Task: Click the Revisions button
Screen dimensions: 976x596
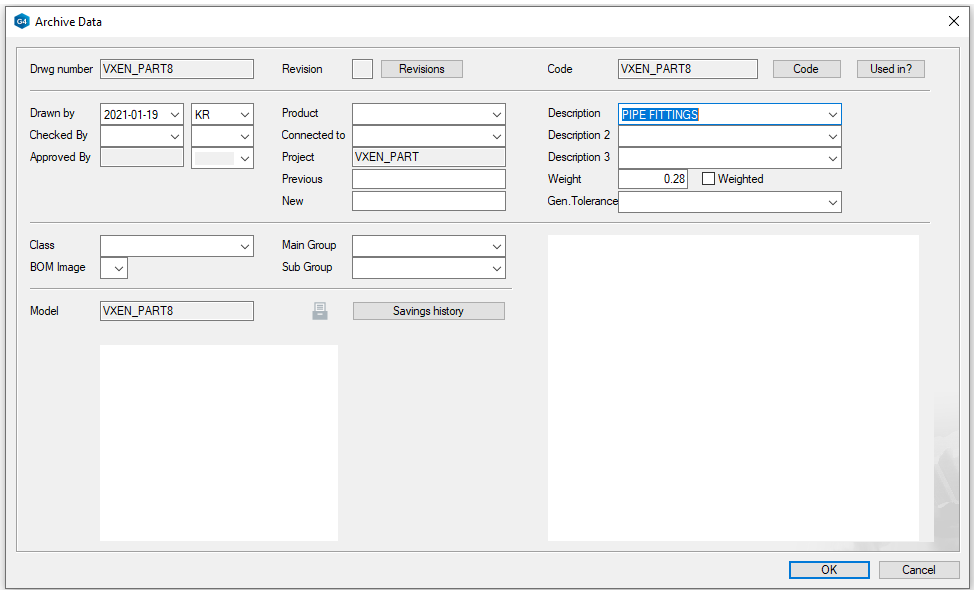Action: click(421, 69)
